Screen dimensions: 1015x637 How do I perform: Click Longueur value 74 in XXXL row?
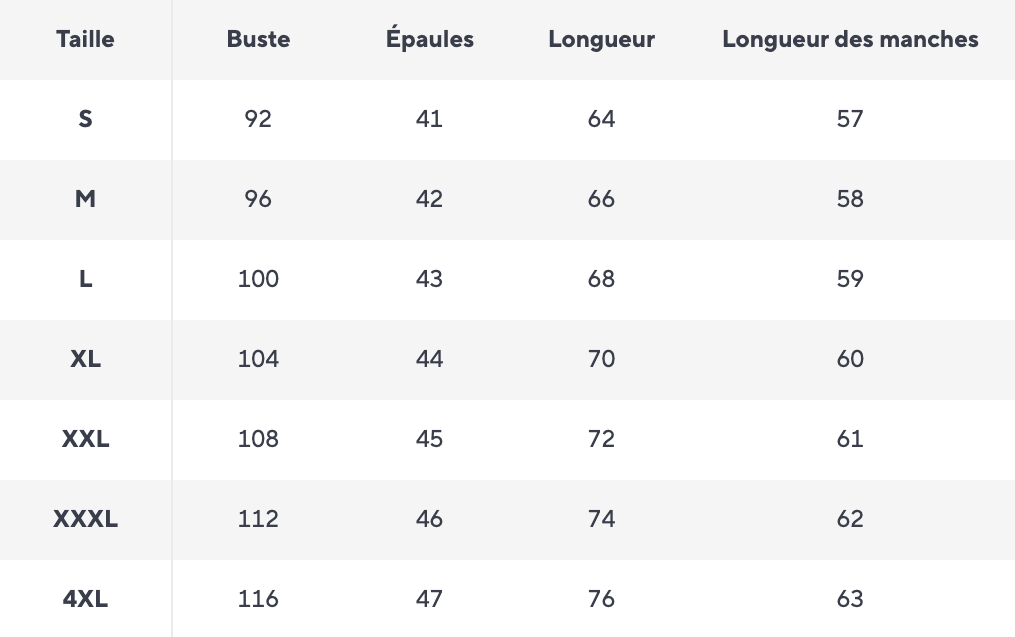pos(601,519)
